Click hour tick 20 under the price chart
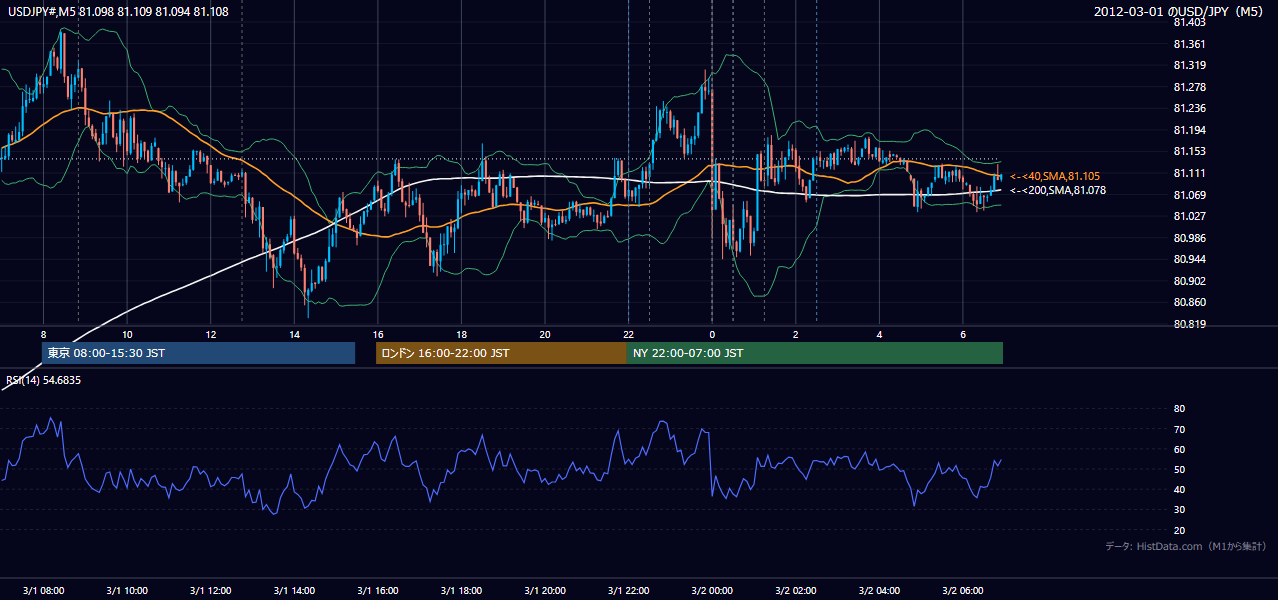 (x=545, y=334)
